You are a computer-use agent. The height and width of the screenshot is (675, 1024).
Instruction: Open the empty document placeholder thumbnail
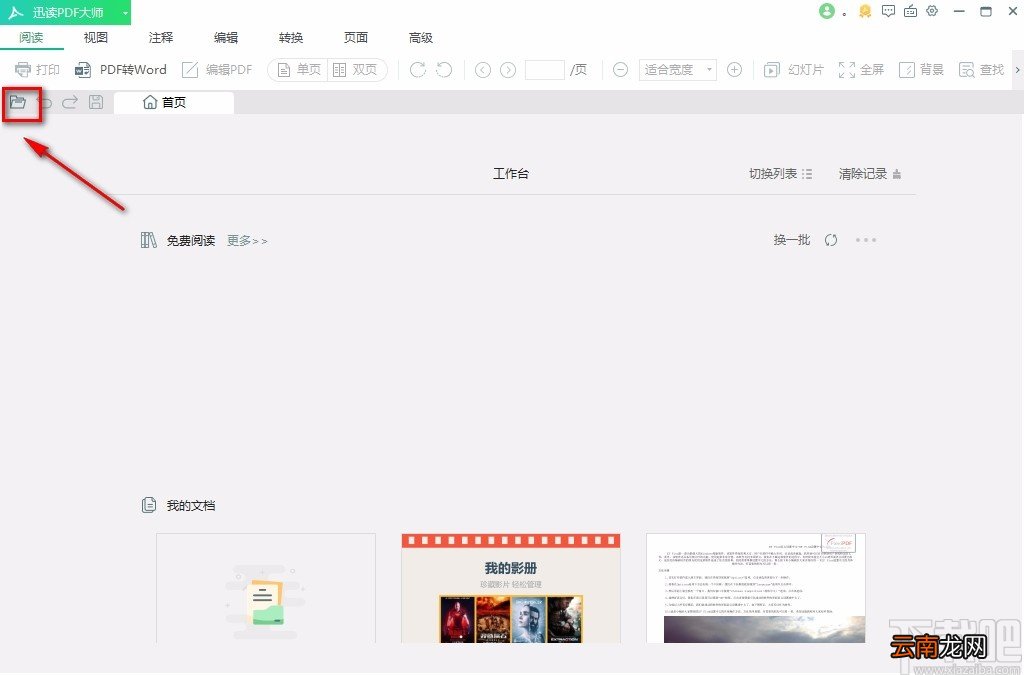click(266, 588)
